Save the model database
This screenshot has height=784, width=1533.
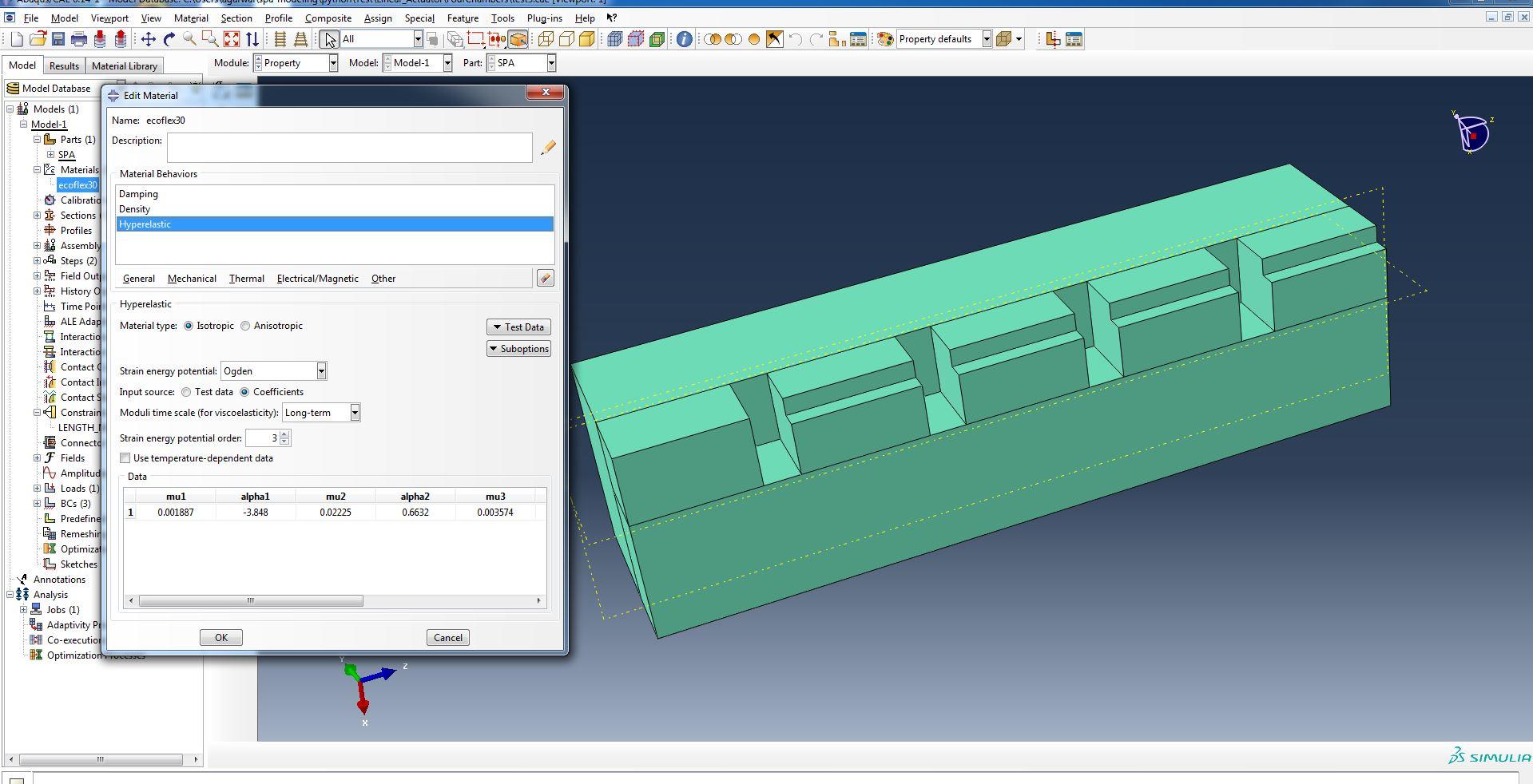(x=58, y=39)
